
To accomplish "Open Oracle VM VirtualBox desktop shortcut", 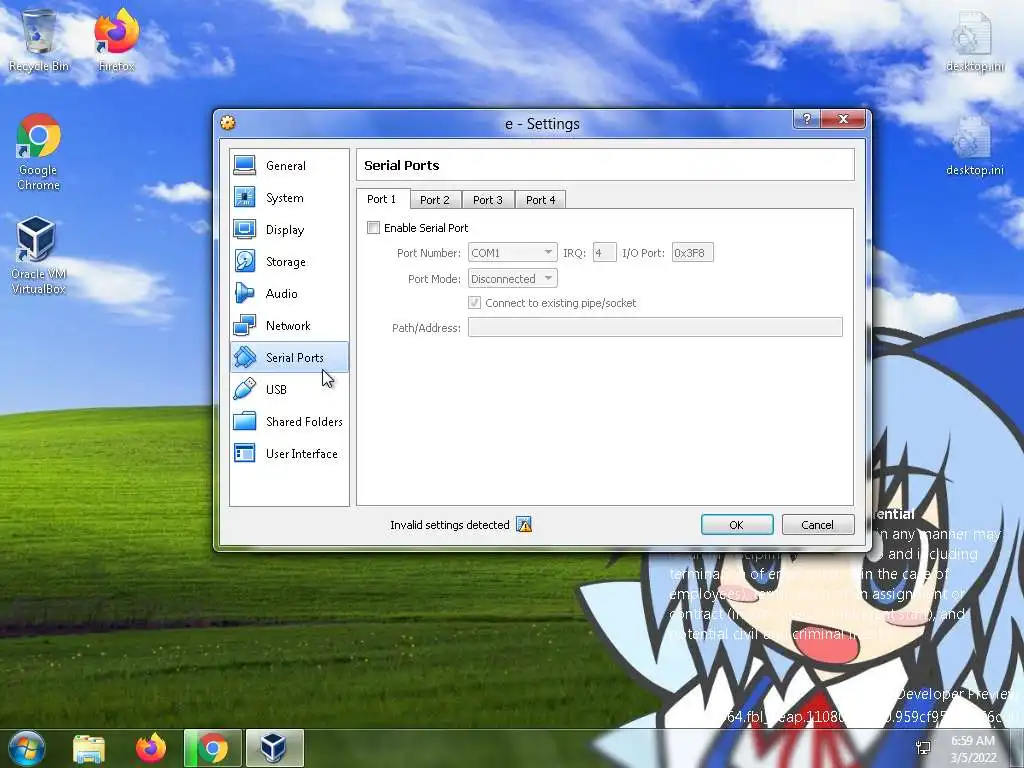I will pyautogui.click(x=39, y=256).
